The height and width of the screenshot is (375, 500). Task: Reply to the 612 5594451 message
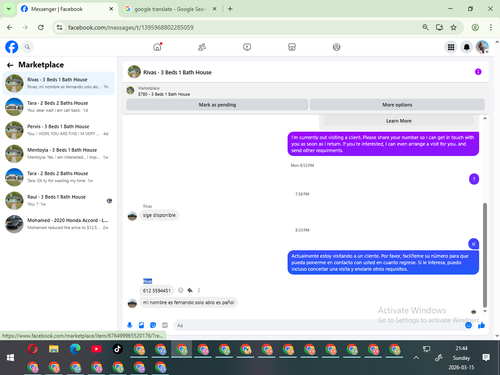190,290
